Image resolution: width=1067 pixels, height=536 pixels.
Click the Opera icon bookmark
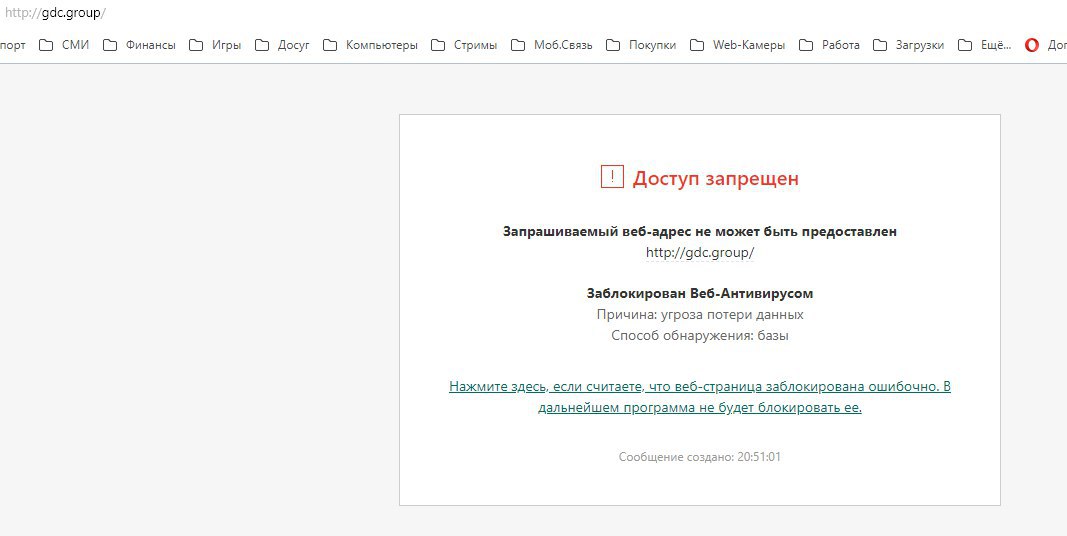(x=1032, y=45)
